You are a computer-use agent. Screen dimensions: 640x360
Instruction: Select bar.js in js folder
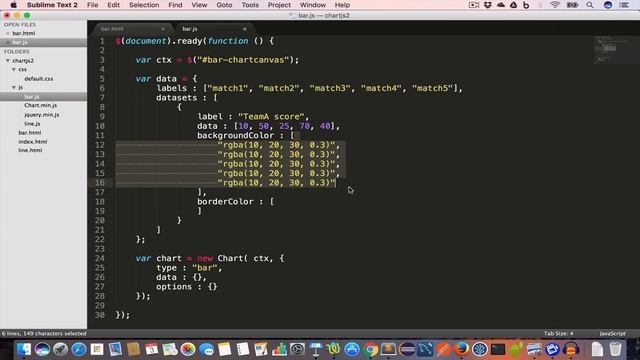tap(31, 97)
